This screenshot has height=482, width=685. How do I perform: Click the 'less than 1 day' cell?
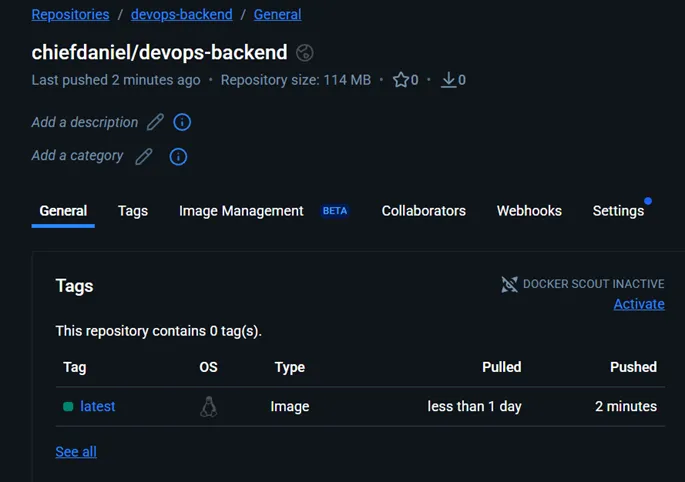tap(474, 407)
